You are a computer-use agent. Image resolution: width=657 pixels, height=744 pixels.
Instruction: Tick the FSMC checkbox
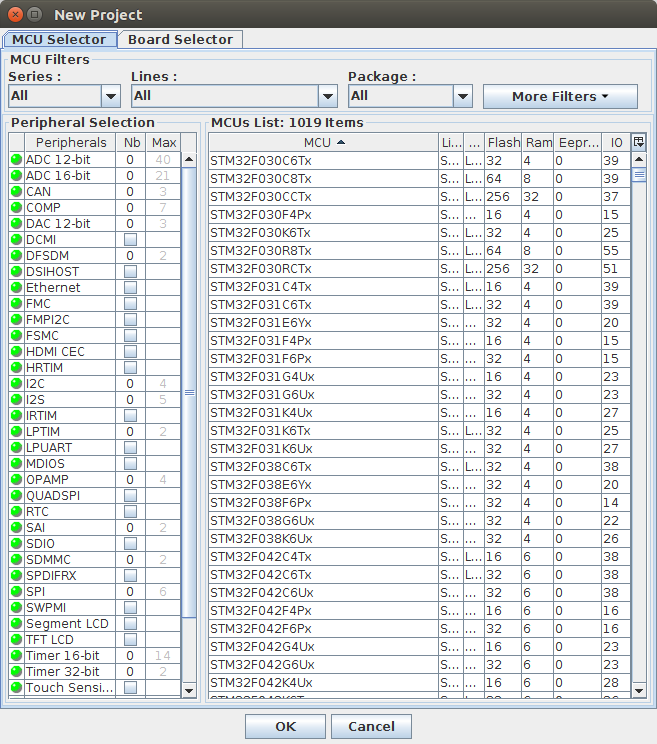pos(130,336)
